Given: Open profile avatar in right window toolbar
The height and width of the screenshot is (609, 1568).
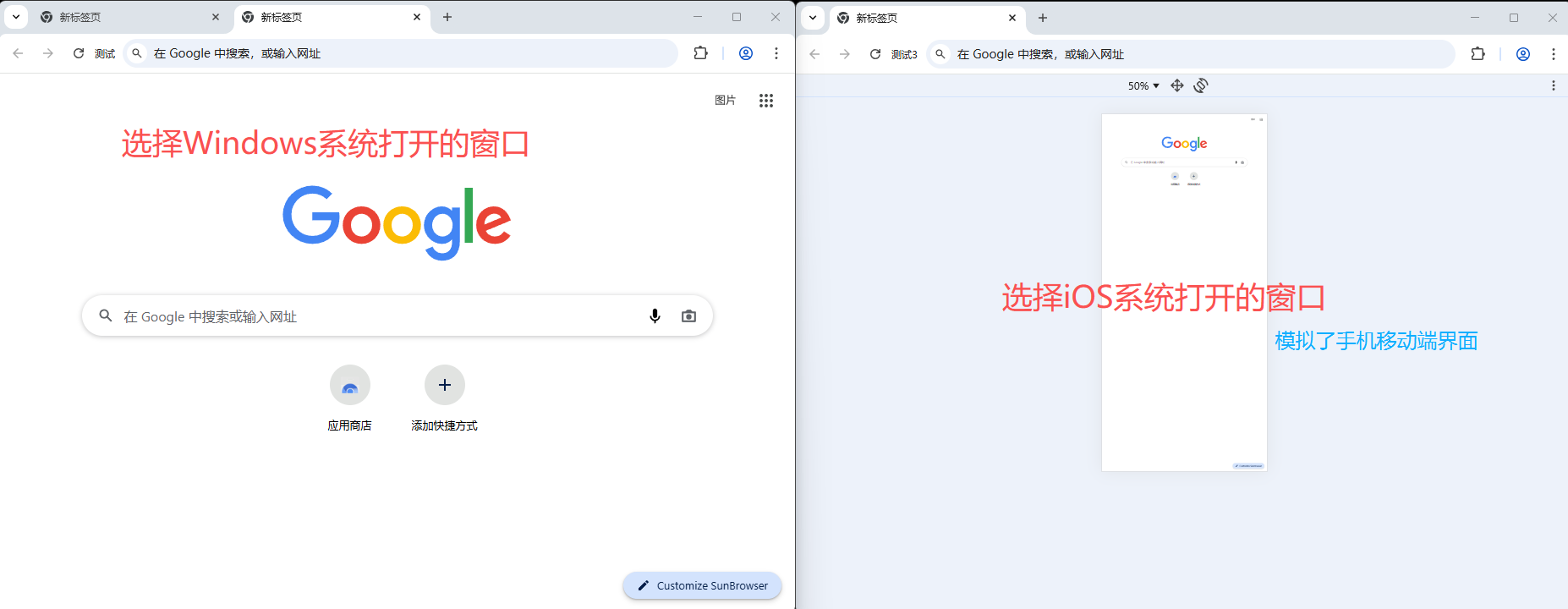Looking at the screenshot, I should coord(1523,54).
